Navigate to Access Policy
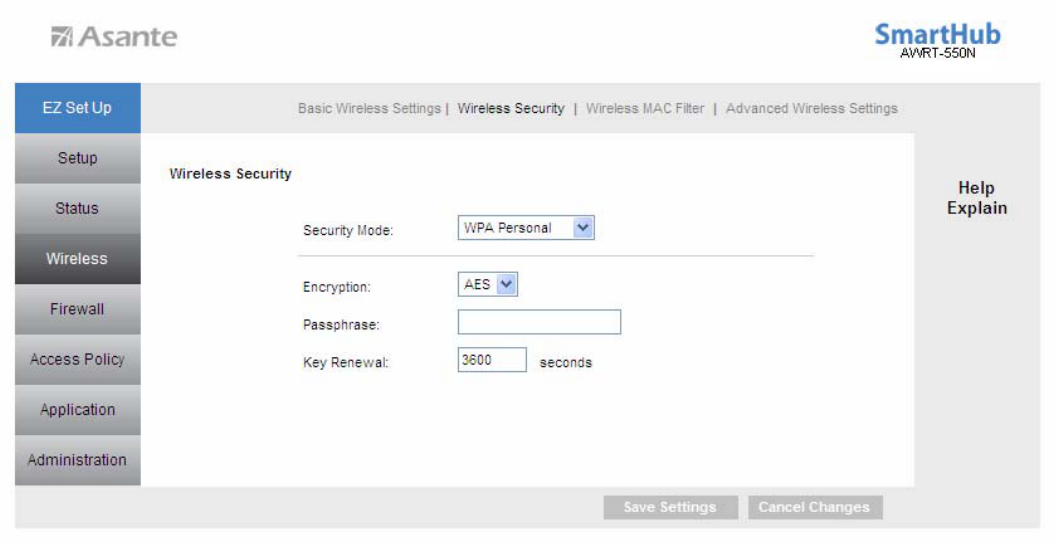The height and width of the screenshot is (546, 1058). click(x=77, y=360)
